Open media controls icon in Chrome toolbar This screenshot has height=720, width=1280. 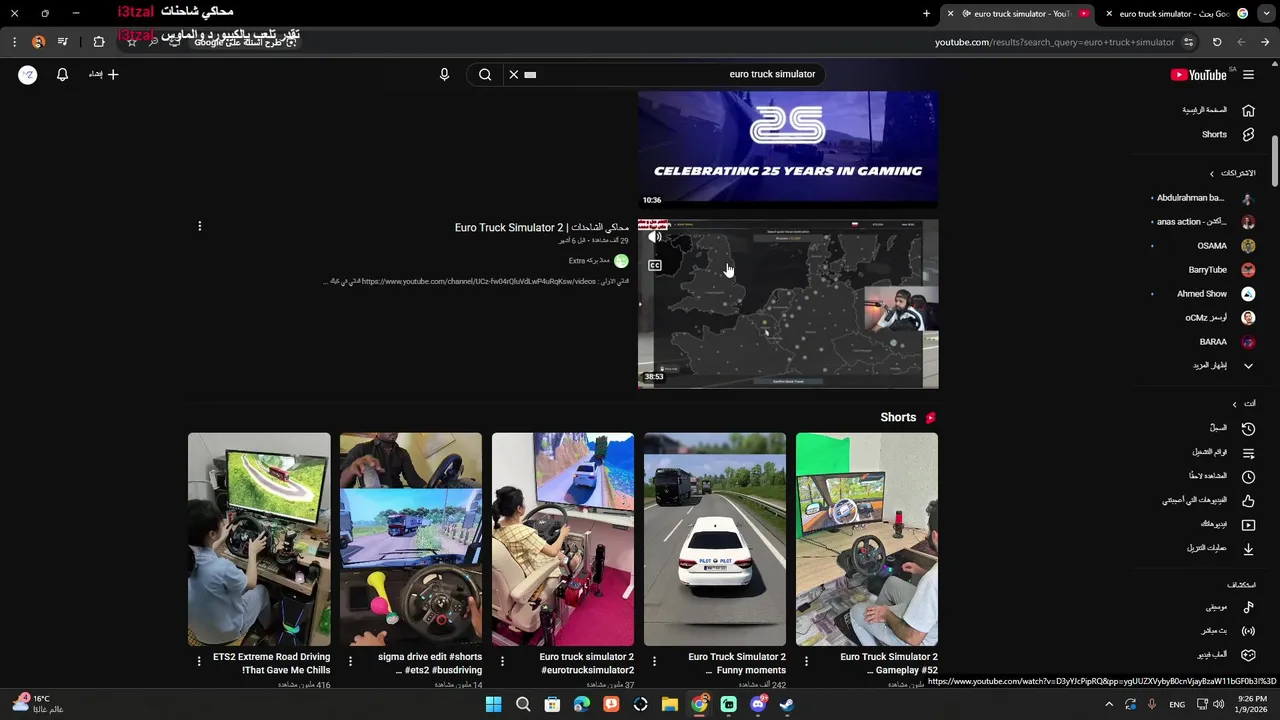tap(62, 42)
